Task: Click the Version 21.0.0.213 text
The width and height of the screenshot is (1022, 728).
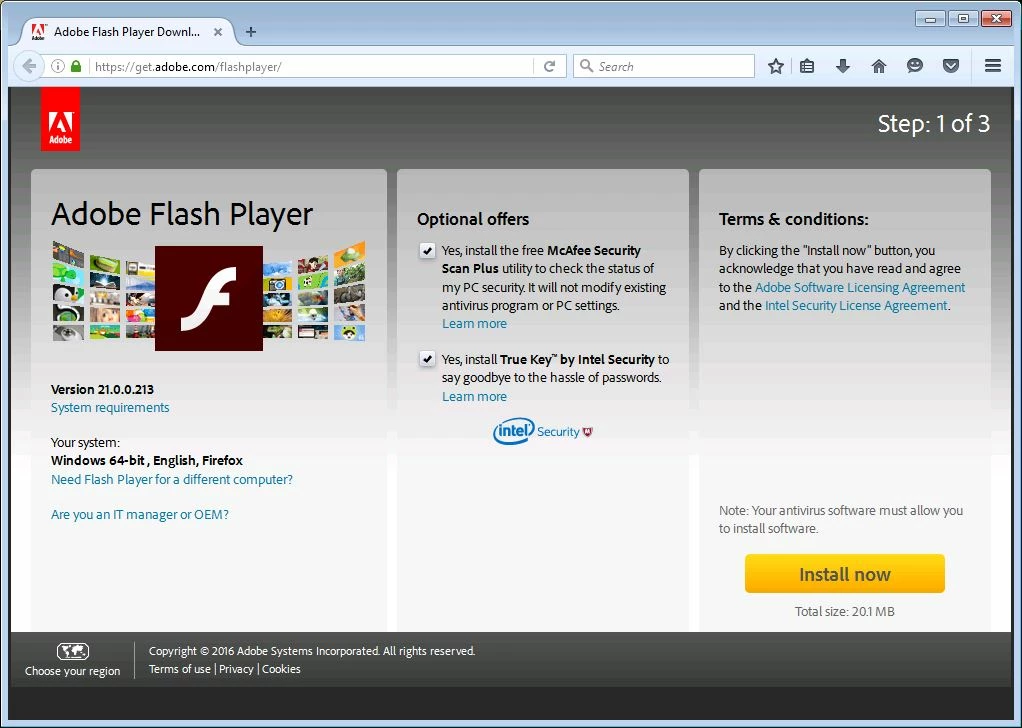Action: coord(102,390)
